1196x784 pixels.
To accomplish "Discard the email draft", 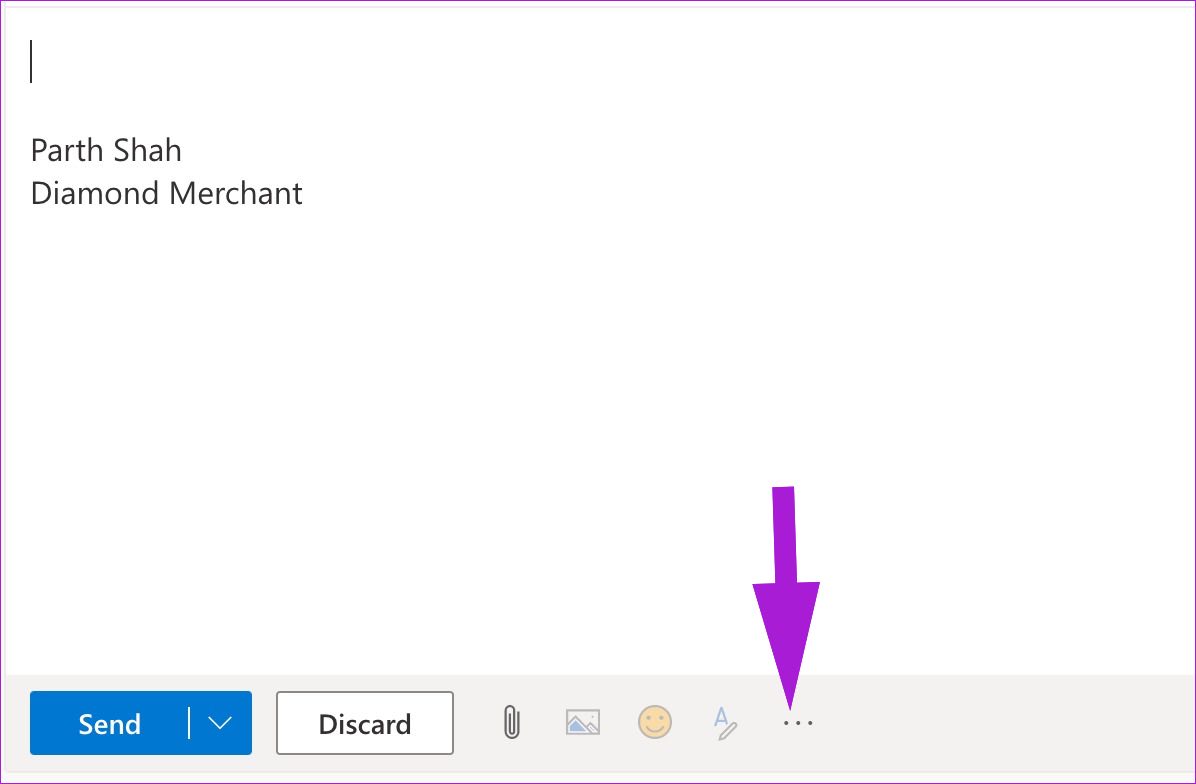I will pyautogui.click(x=365, y=723).
